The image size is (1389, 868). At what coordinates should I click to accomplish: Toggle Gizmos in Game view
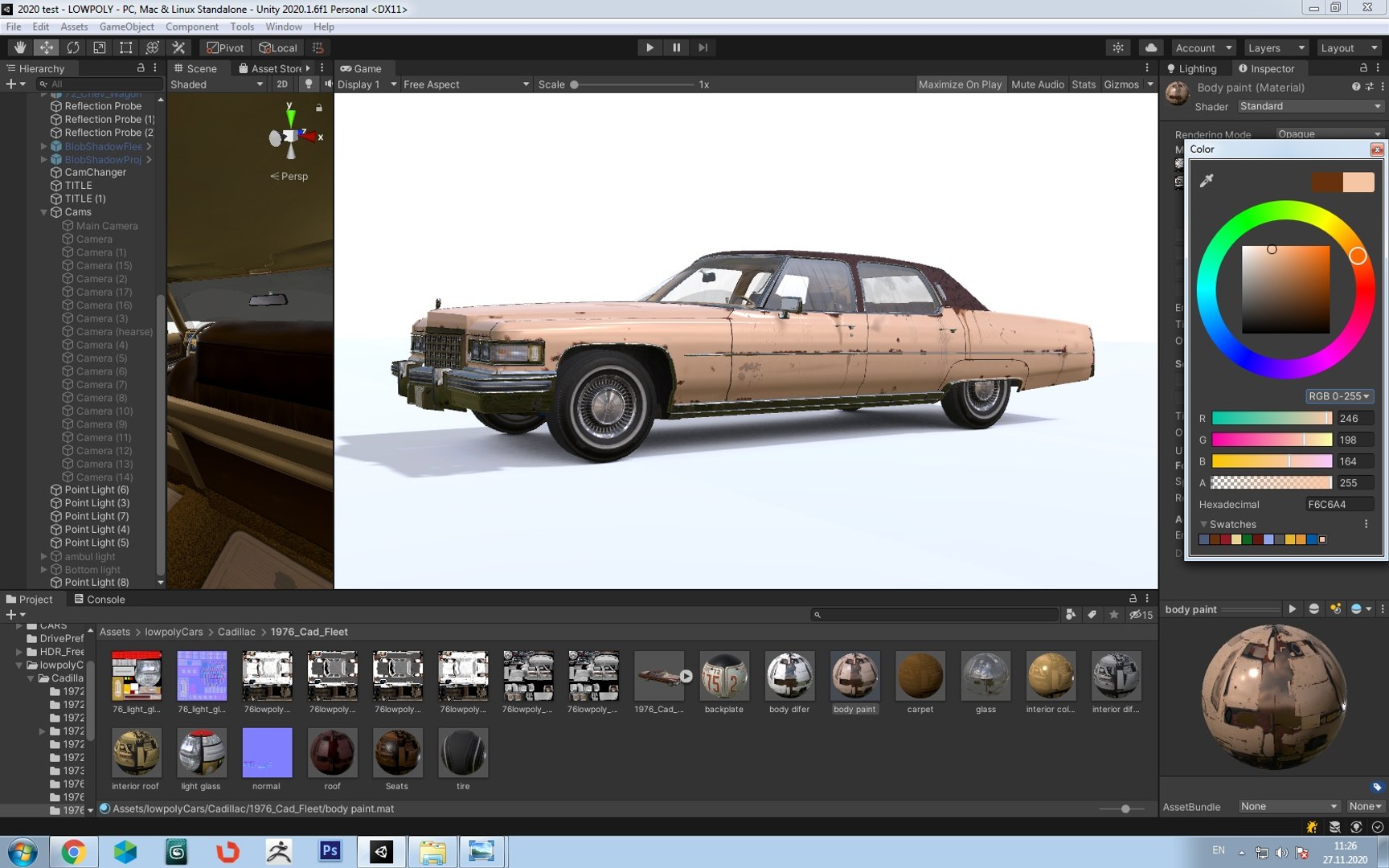[x=1121, y=84]
